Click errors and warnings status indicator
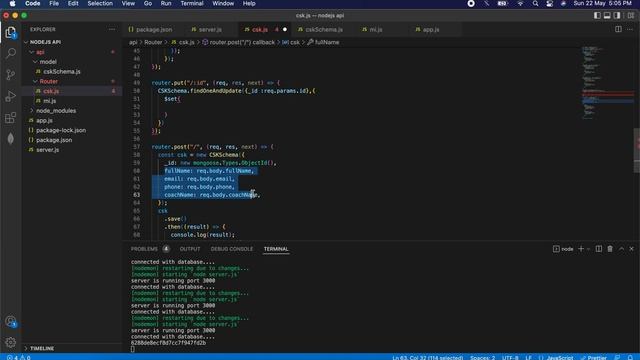 tap(18, 357)
